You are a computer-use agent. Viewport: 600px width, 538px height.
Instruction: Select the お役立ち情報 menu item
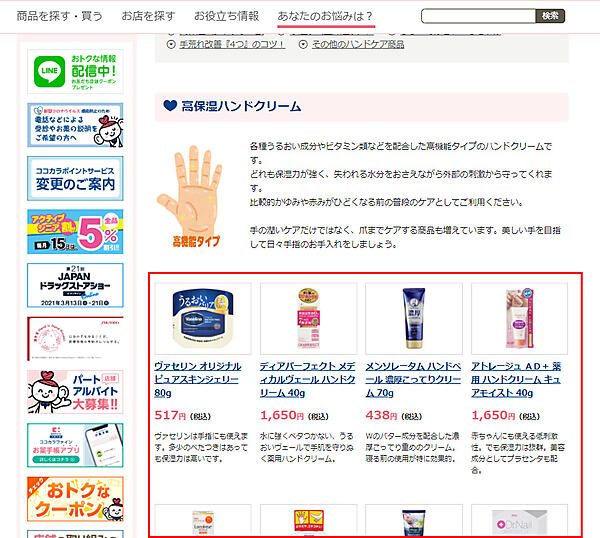227,16
